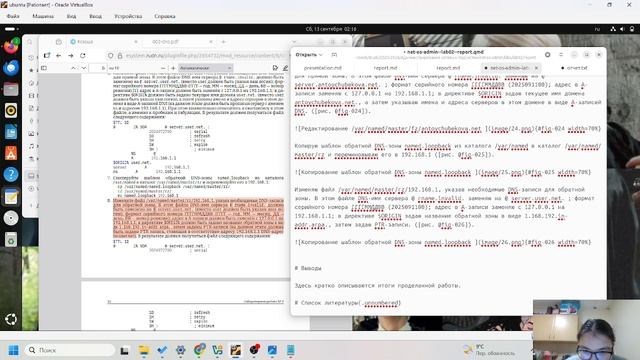Open VirtualBox "Справка" menu
The image size is (640, 360).
click(x=165, y=16)
